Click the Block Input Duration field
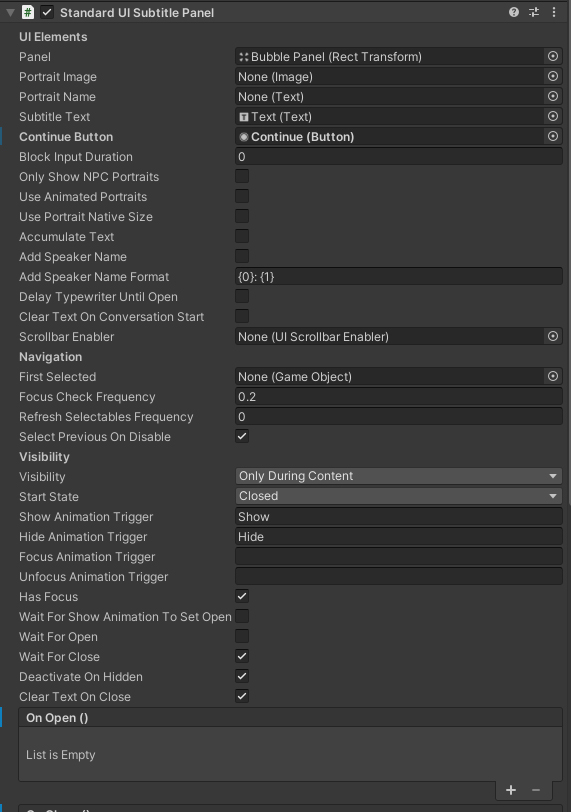Screen dimensions: 571x812 (399, 156)
